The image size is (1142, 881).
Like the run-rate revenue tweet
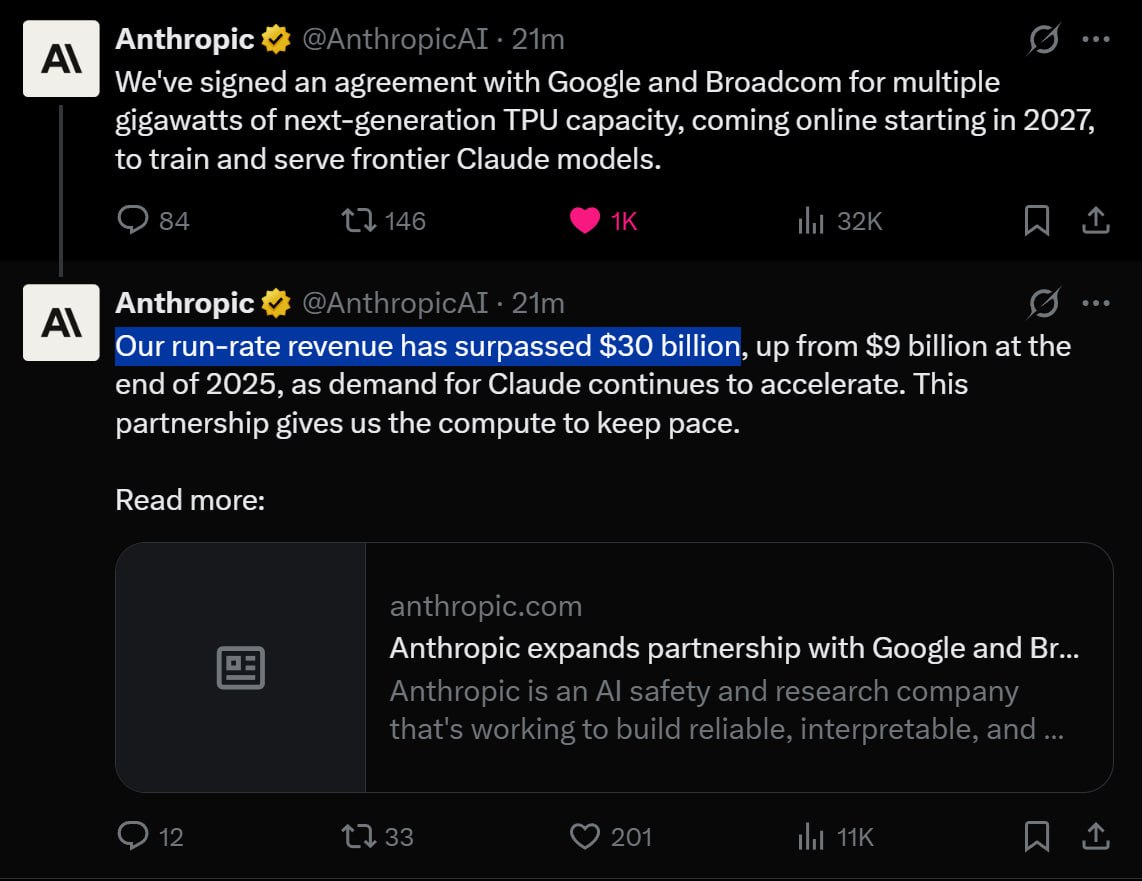tap(585, 836)
